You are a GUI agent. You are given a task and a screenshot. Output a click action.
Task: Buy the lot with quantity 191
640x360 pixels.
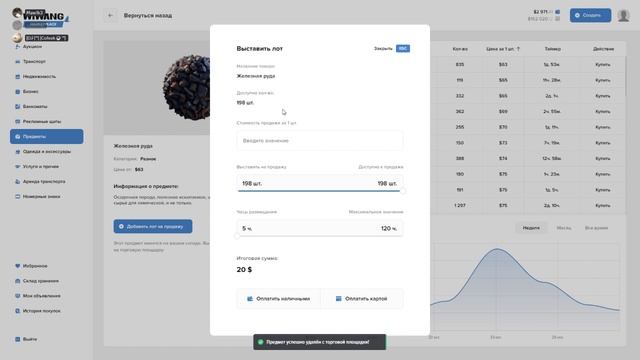coord(603,190)
